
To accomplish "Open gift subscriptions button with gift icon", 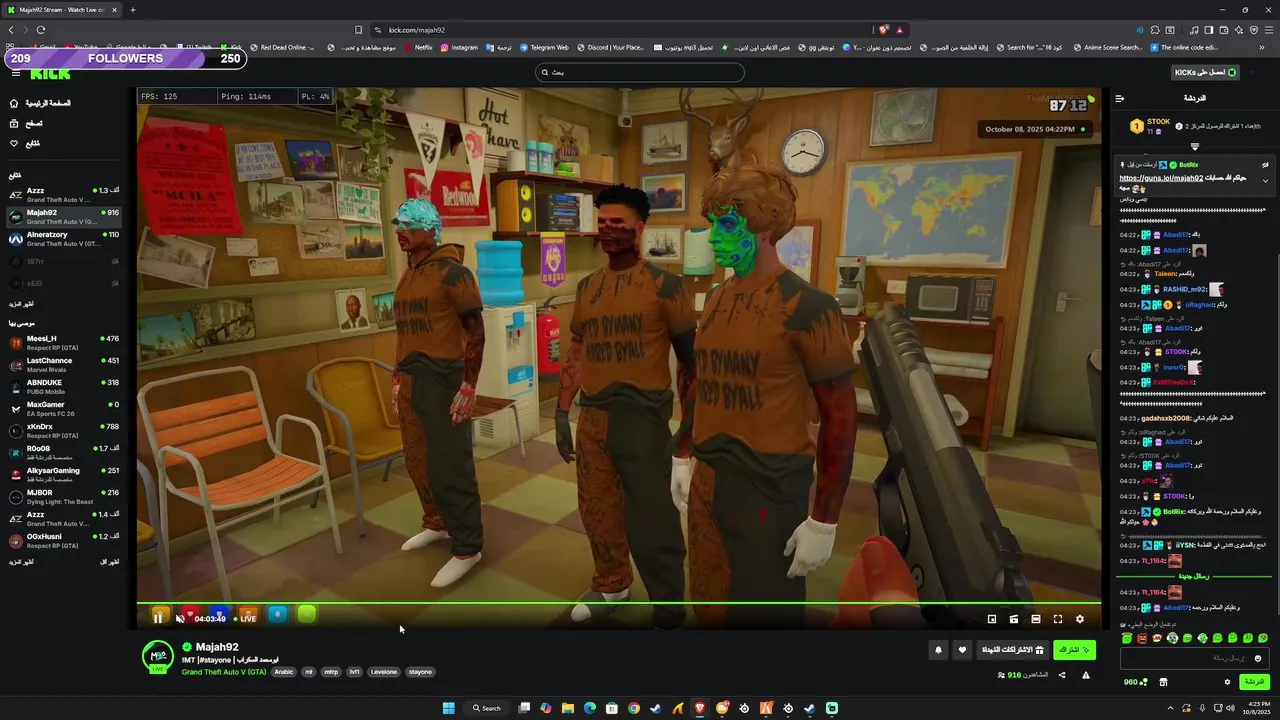I will (x=1012, y=650).
